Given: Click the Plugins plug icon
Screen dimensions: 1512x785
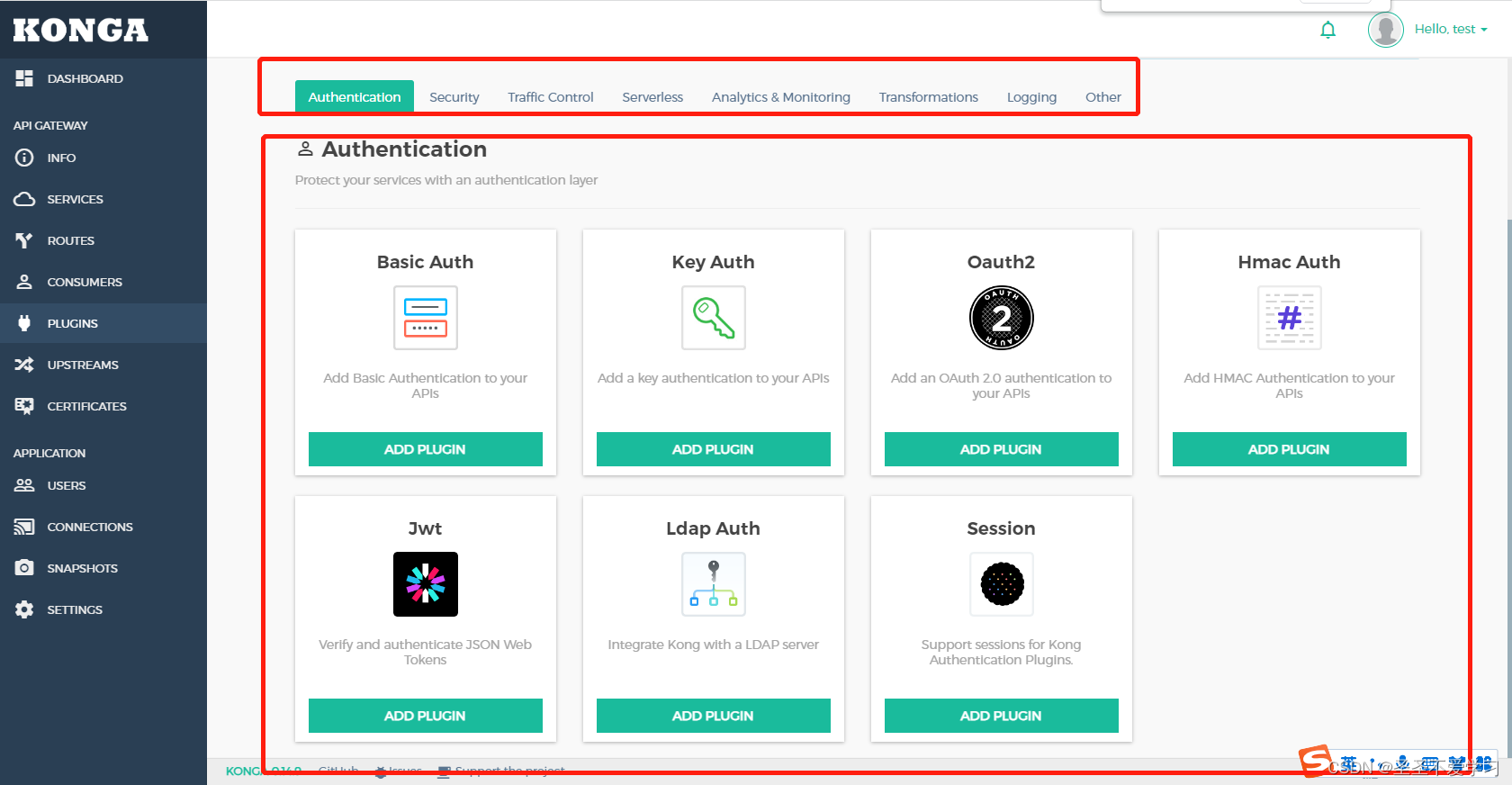Looking at the screenshot, I should click(24, 323).
